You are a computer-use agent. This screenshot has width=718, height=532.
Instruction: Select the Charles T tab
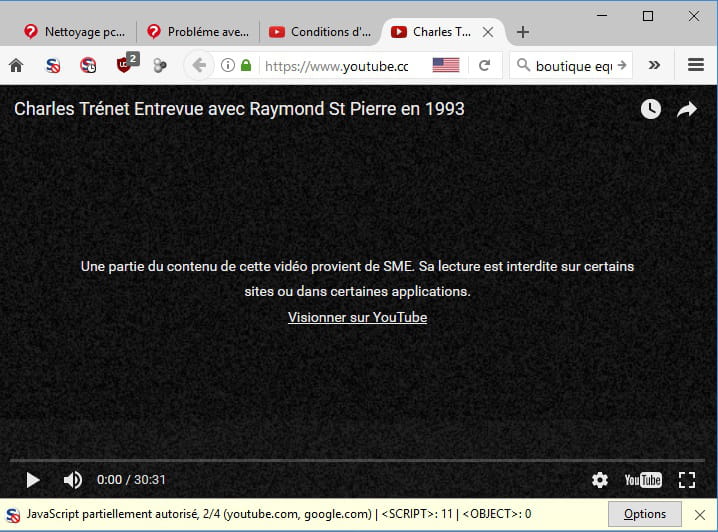pyautogui.click(x=442, y=32)
